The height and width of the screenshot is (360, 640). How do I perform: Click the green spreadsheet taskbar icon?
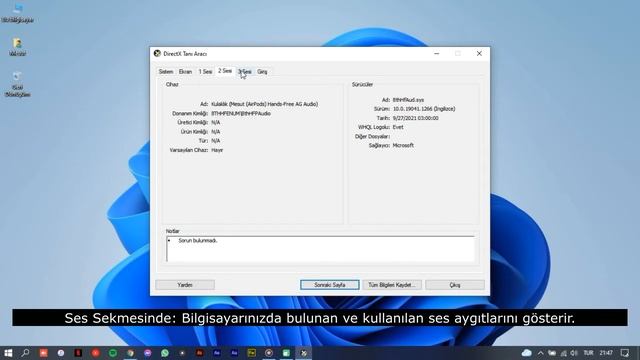click(x=286, y=353)
